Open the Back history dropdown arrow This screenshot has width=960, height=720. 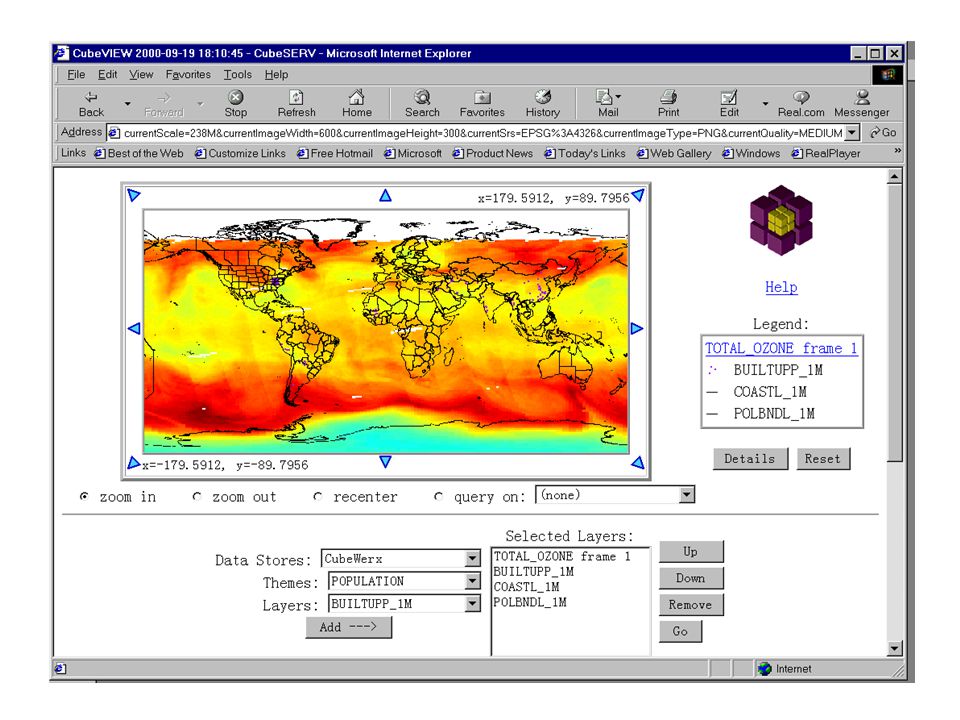(x=127, y=103)
